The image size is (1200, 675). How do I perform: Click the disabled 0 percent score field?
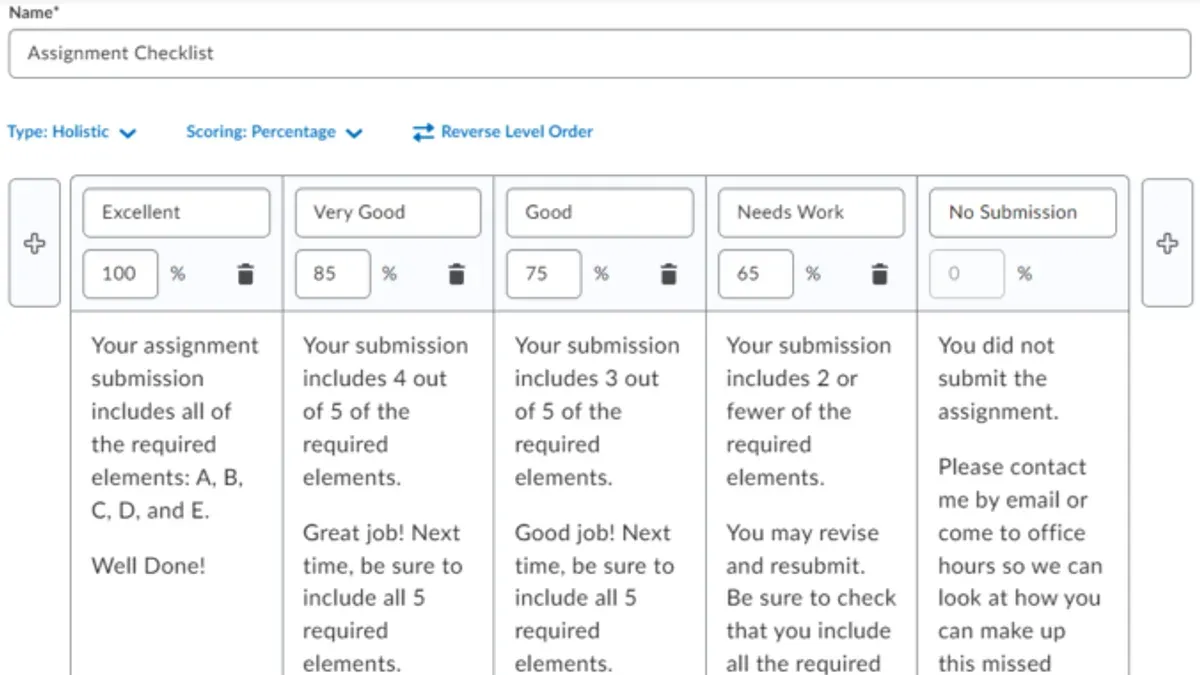coord(967,274)
